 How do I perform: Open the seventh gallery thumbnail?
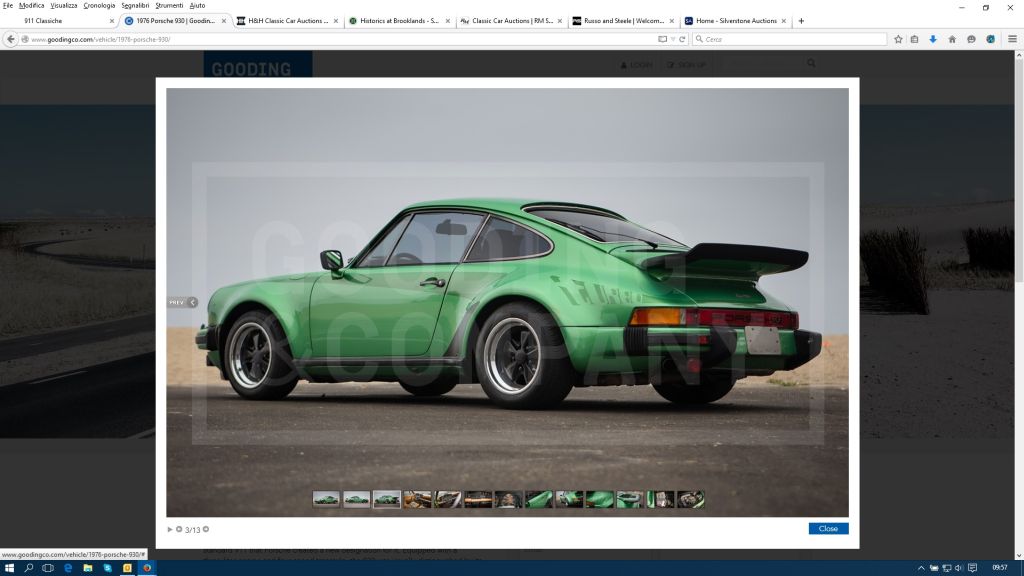(508, 500)
